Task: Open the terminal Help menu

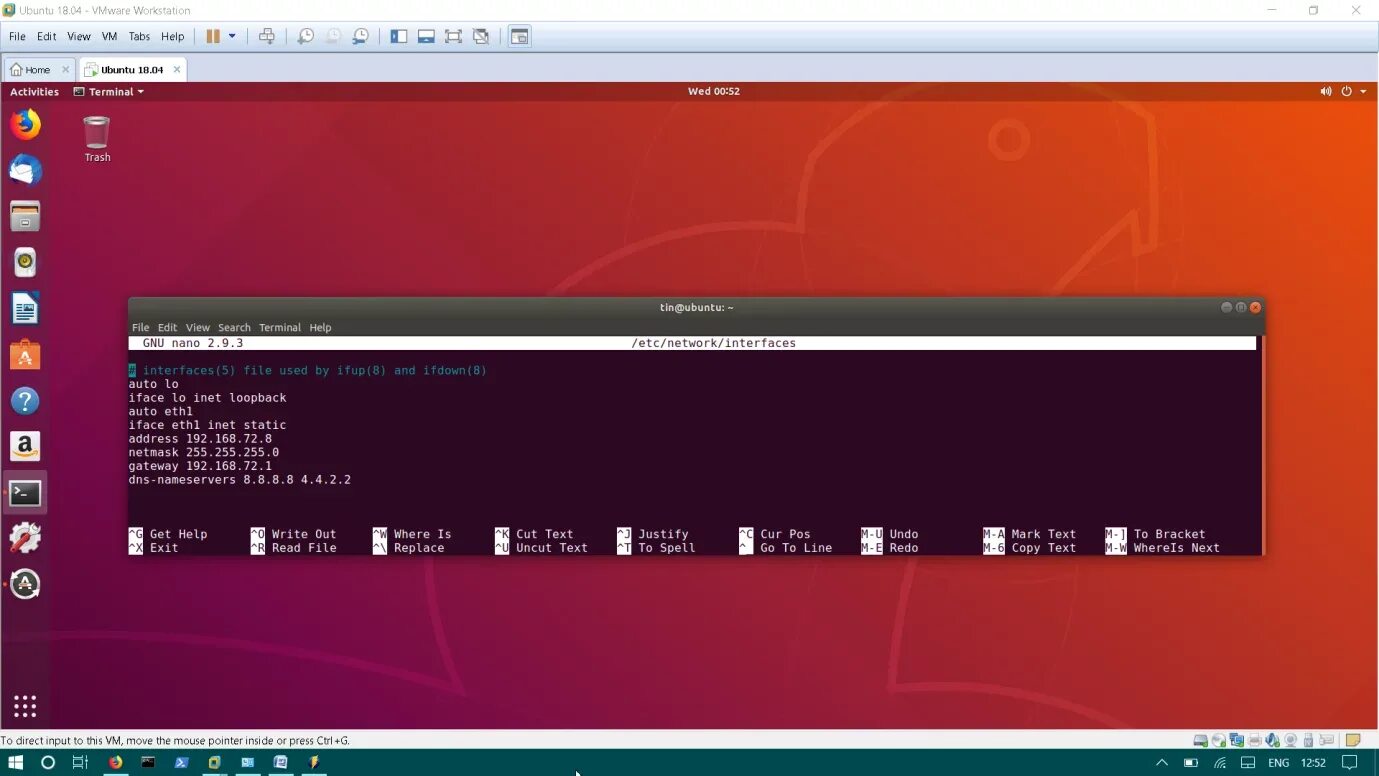Action: [320, 327]
